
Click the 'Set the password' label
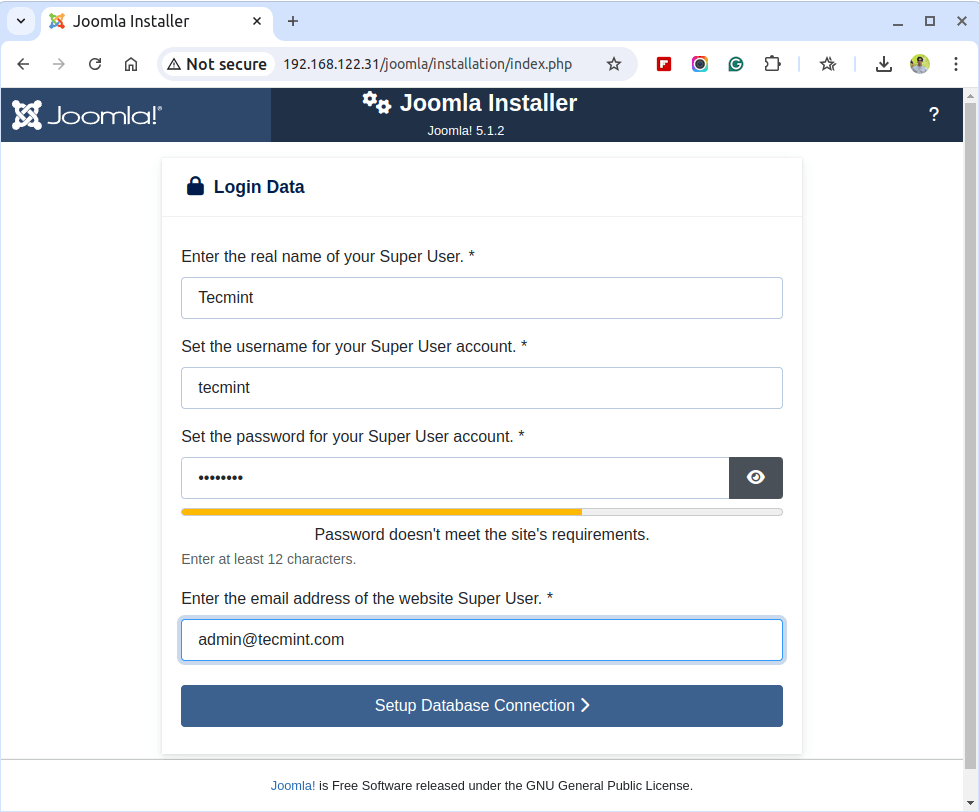pos(353,436)
